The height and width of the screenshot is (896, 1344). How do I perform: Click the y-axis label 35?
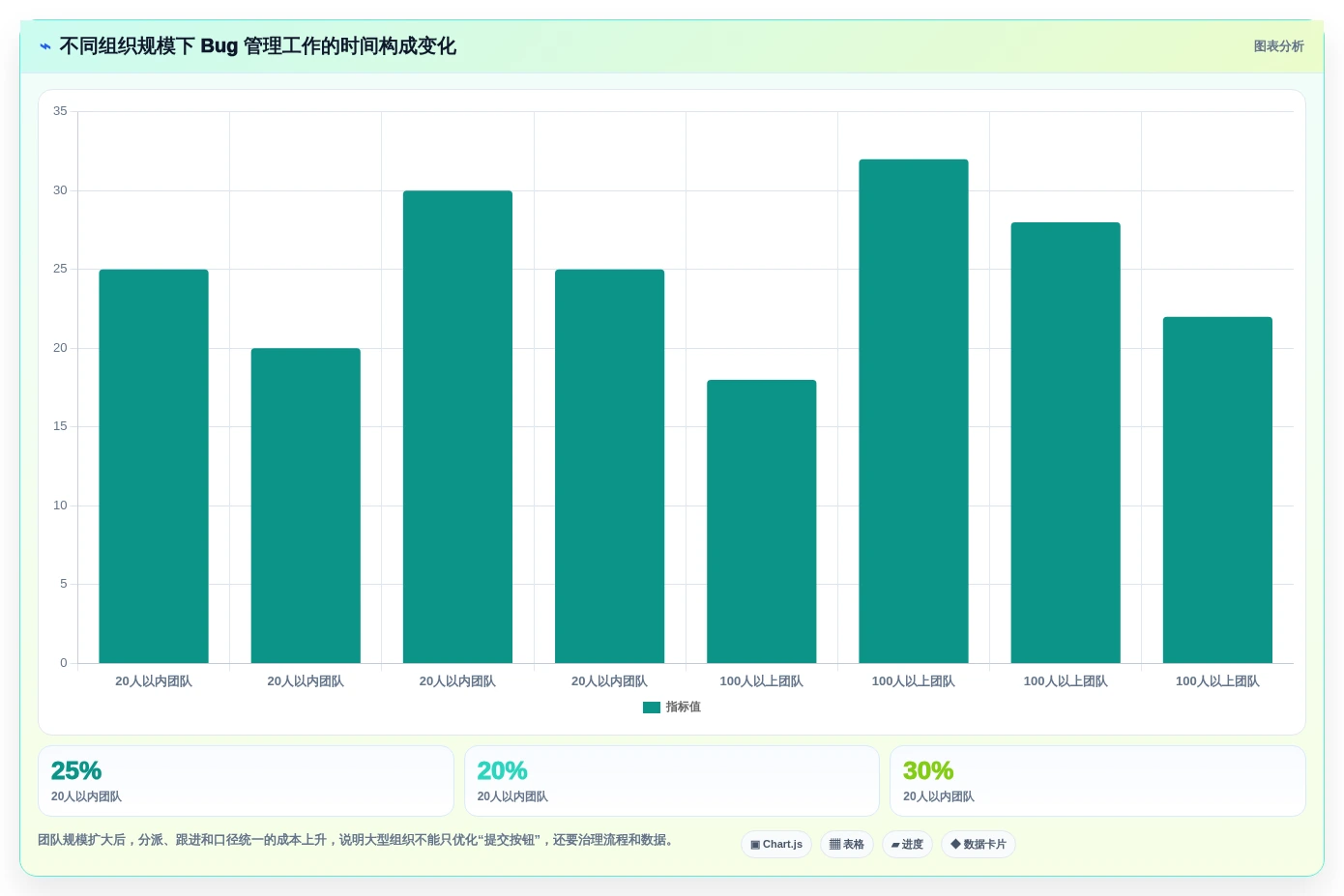point(60,111)
